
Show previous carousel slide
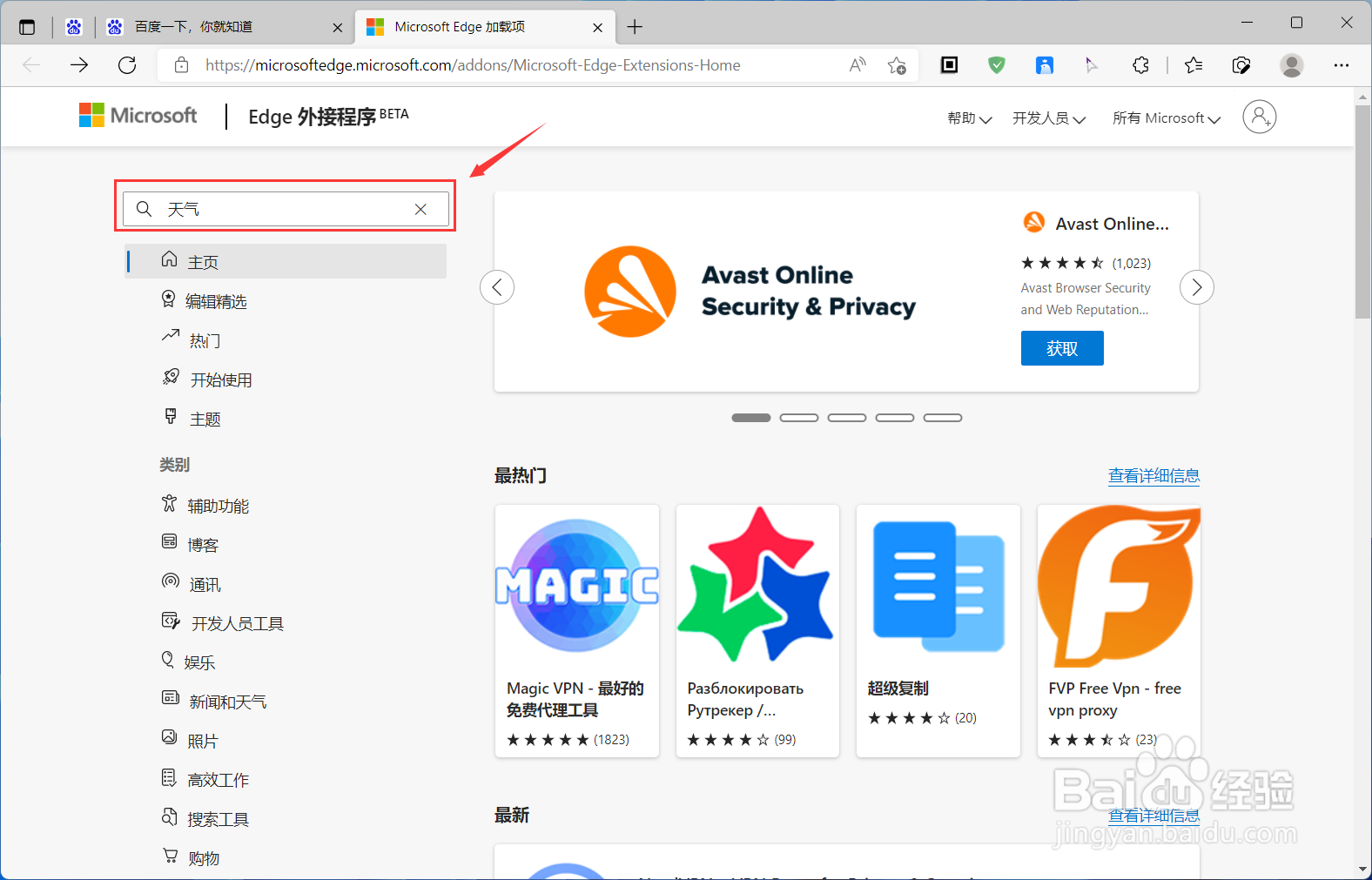pyautogui.click(x=497, y=287)
